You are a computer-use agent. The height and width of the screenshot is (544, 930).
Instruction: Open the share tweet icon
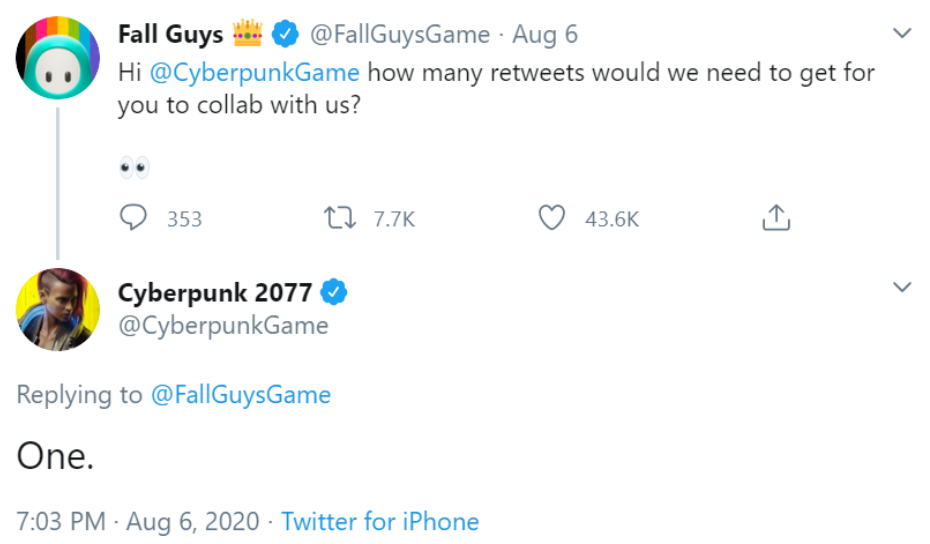776,217
